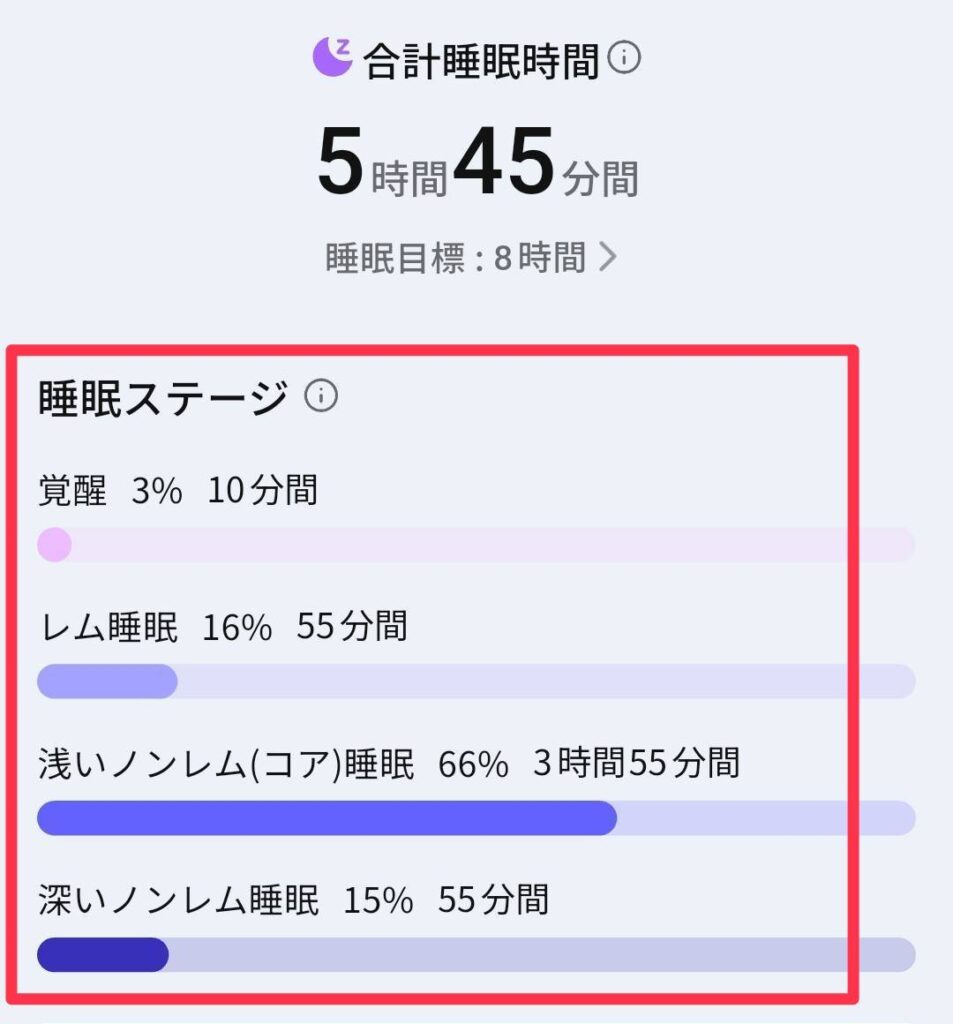
Task: Select the 合計睡眠時間 heading text
Action: pos(480,61)
